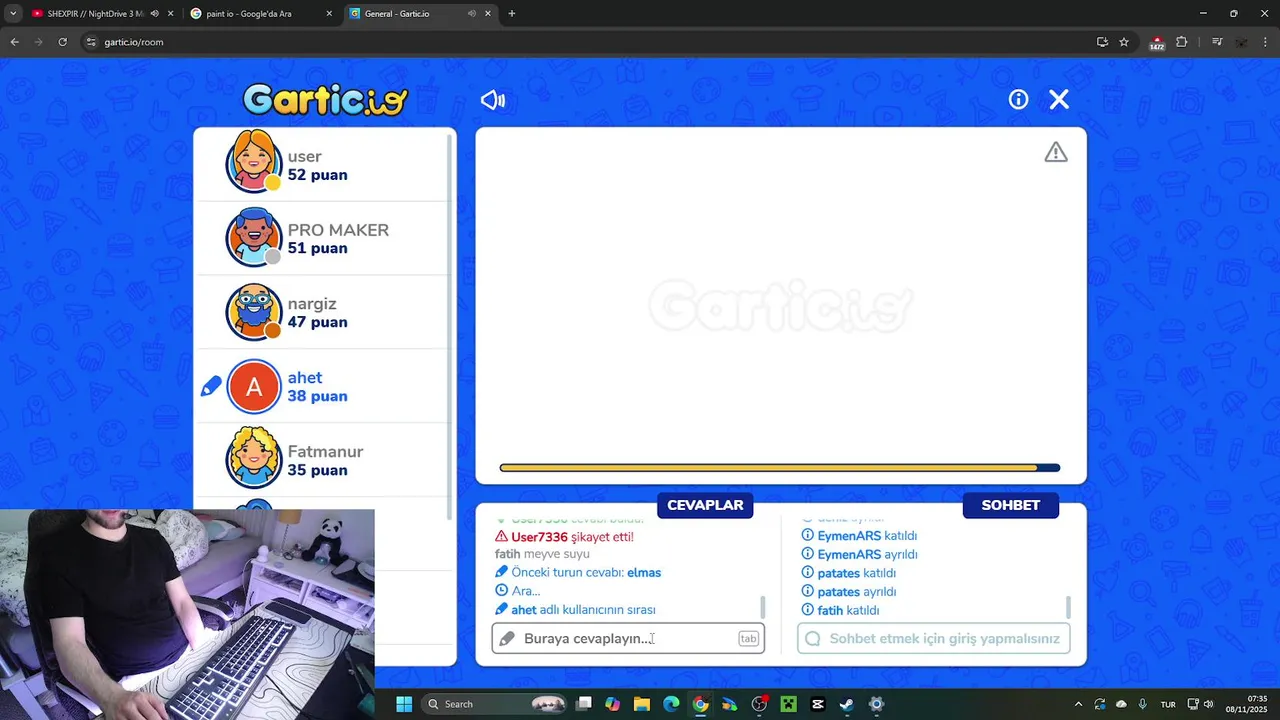This screenshot has height=720, width=1280.
Task: Click 'Önceki turun cevabı: elmas' line
Action: click(578, 573)
